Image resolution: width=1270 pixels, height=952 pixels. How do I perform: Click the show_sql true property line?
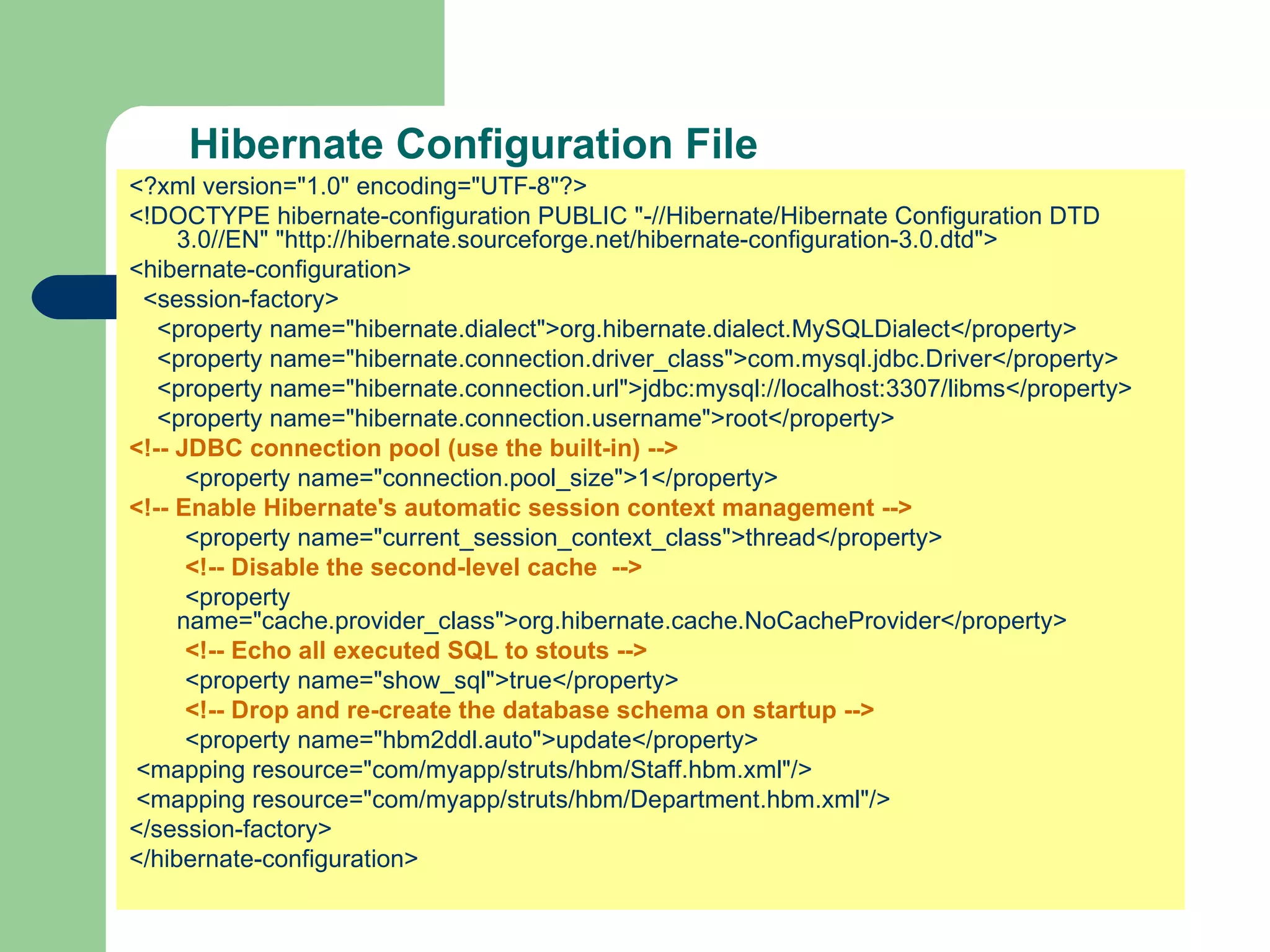[432, 681]
